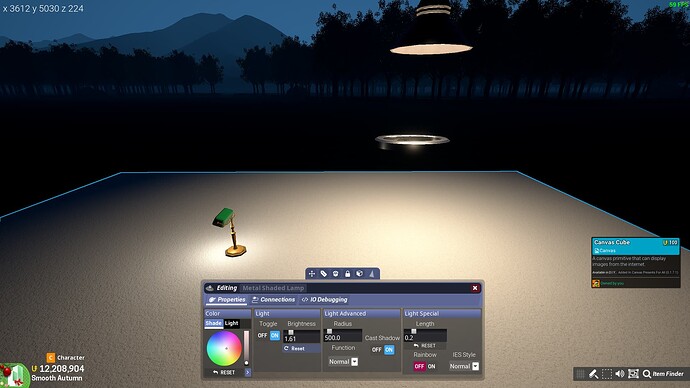690x388 pixels.
Task: Click the shield icon in gizmo toolbar
Action: pos(336,274)
